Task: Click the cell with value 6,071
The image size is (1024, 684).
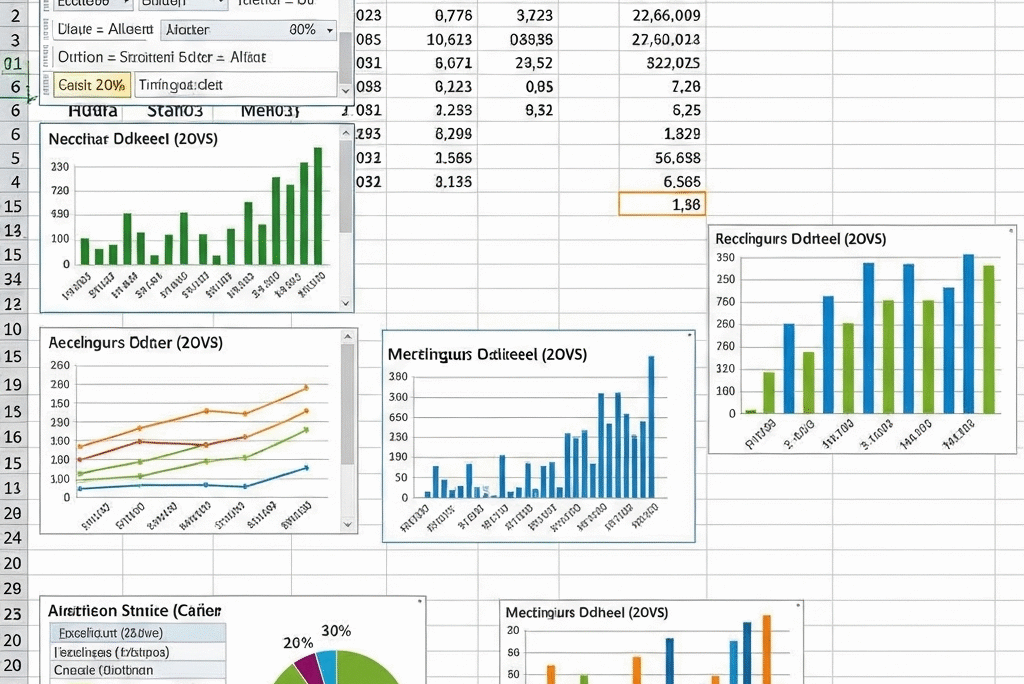Action: click(x=432, y=63)
